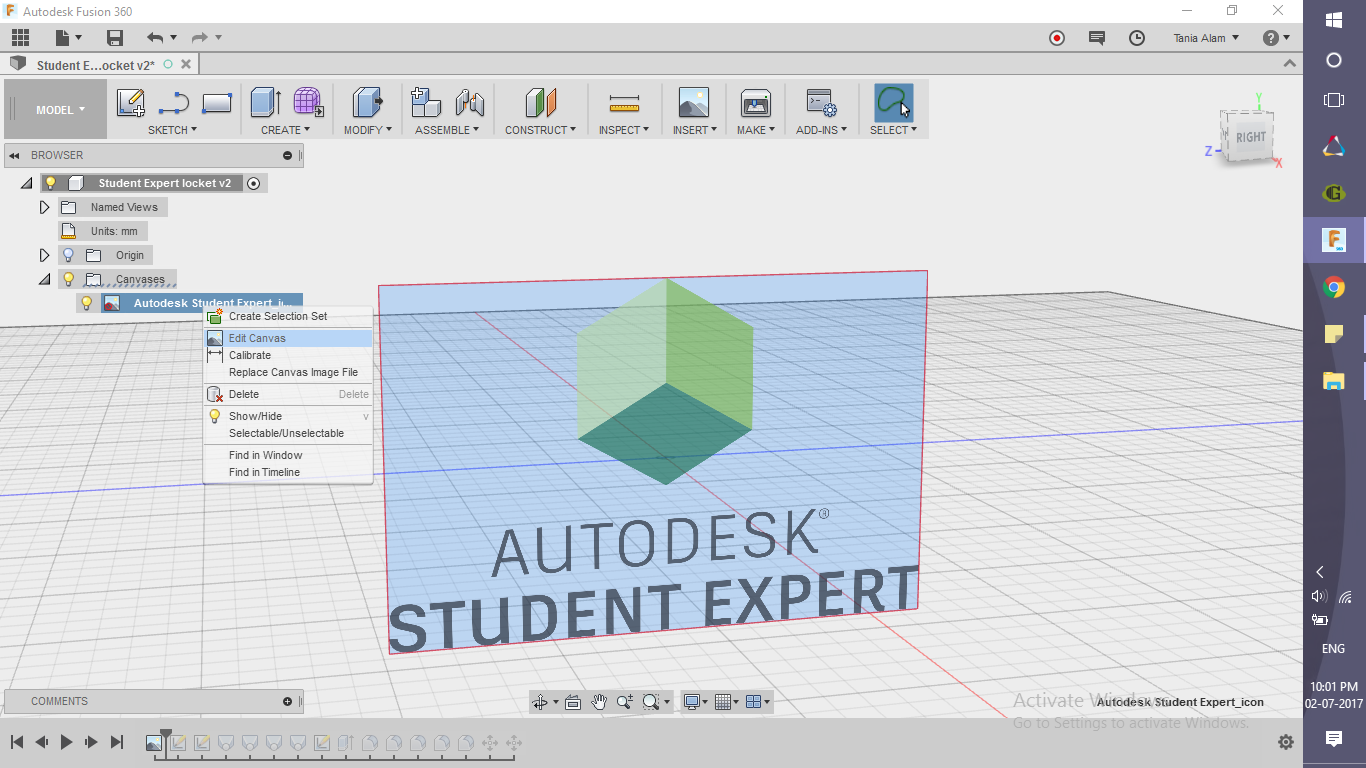
Task: Open the data panel grid icon
Action: [20, 38]
